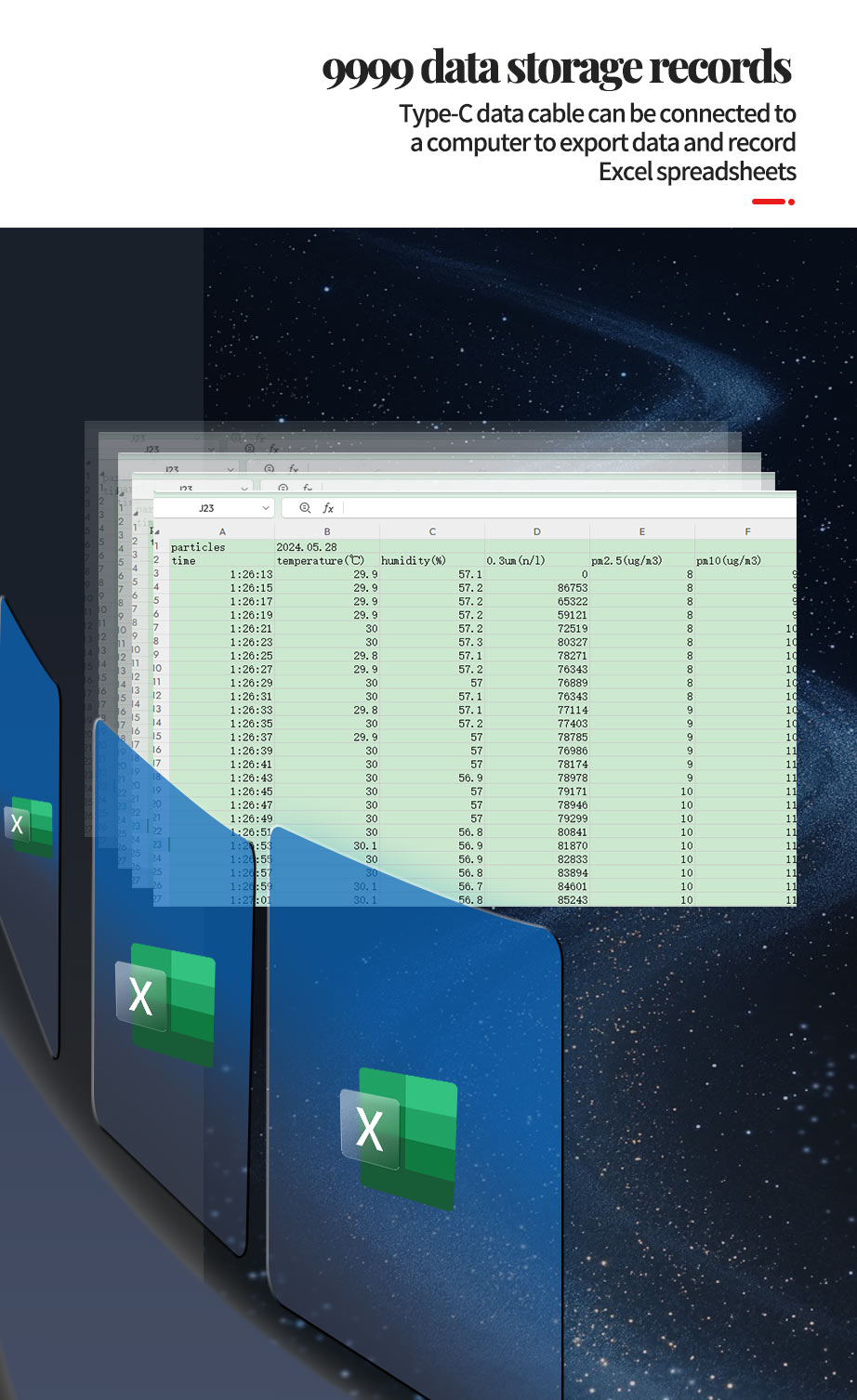
Task: Click the Name Box showing J23
Action: [206, 508]
